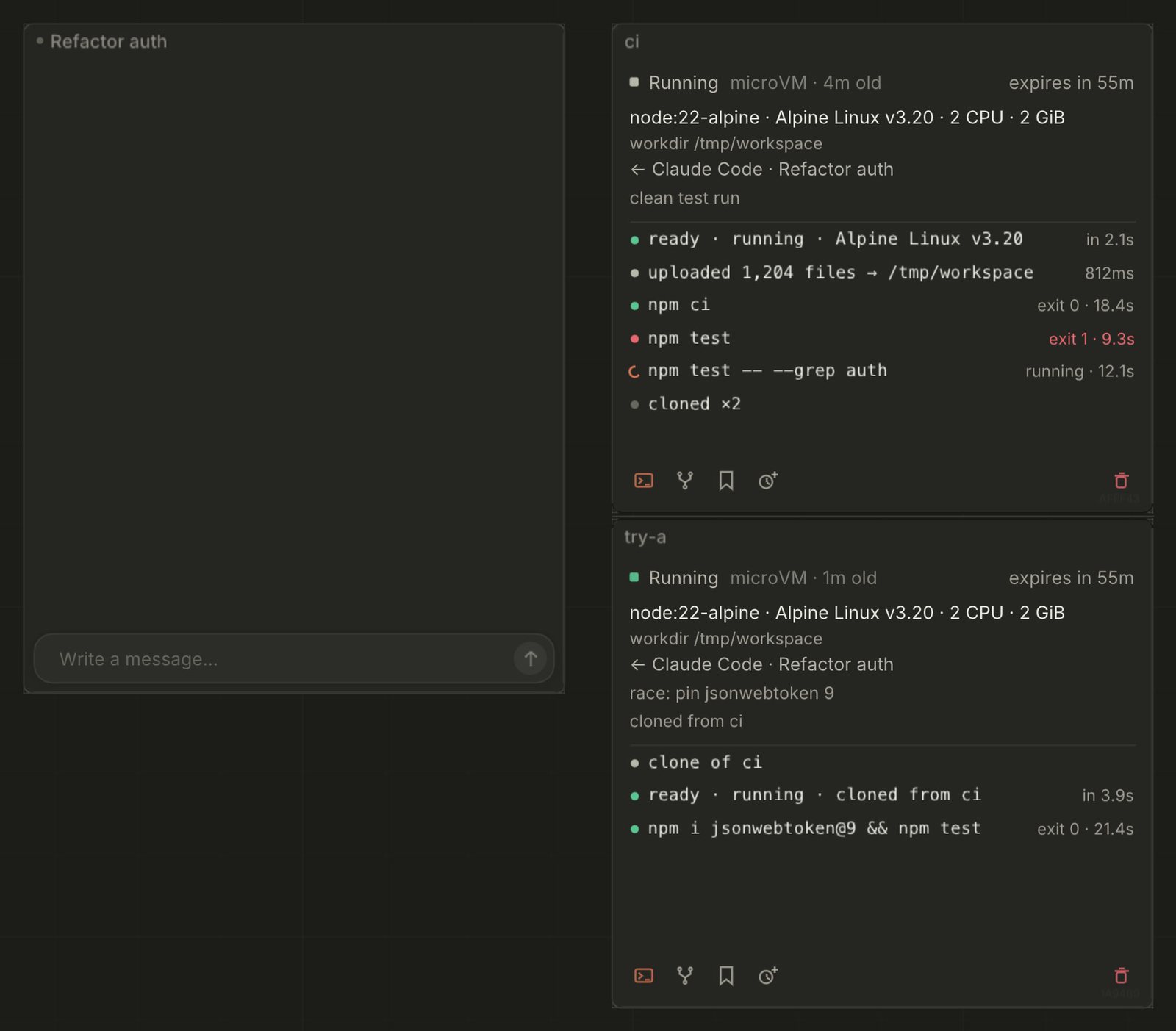1176x1031 pixels.
Task: Click the extend-timer clock icon in try-a card
Action: (768, 976)
